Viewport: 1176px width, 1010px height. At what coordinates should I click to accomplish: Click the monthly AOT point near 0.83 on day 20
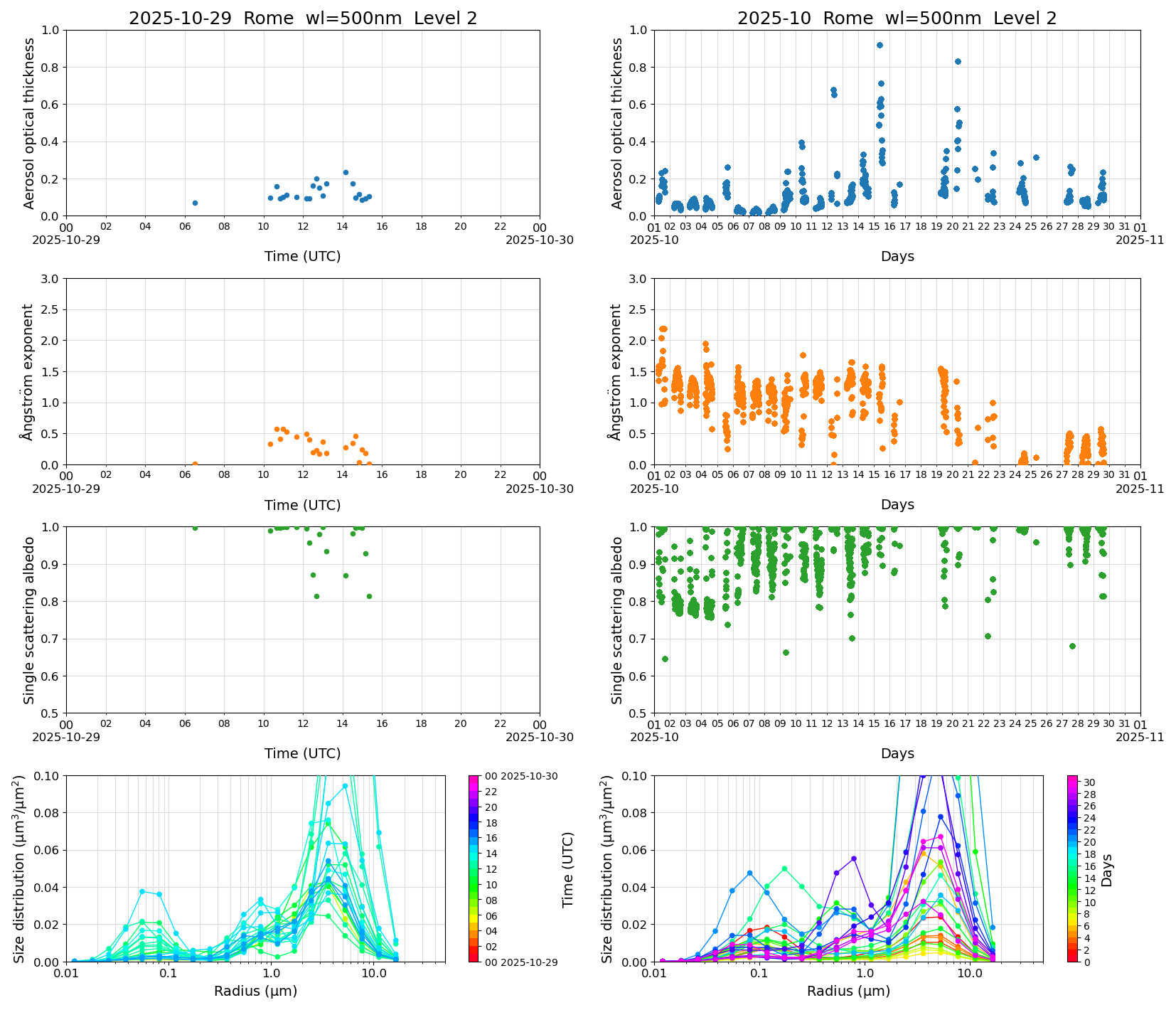[958, 61]
